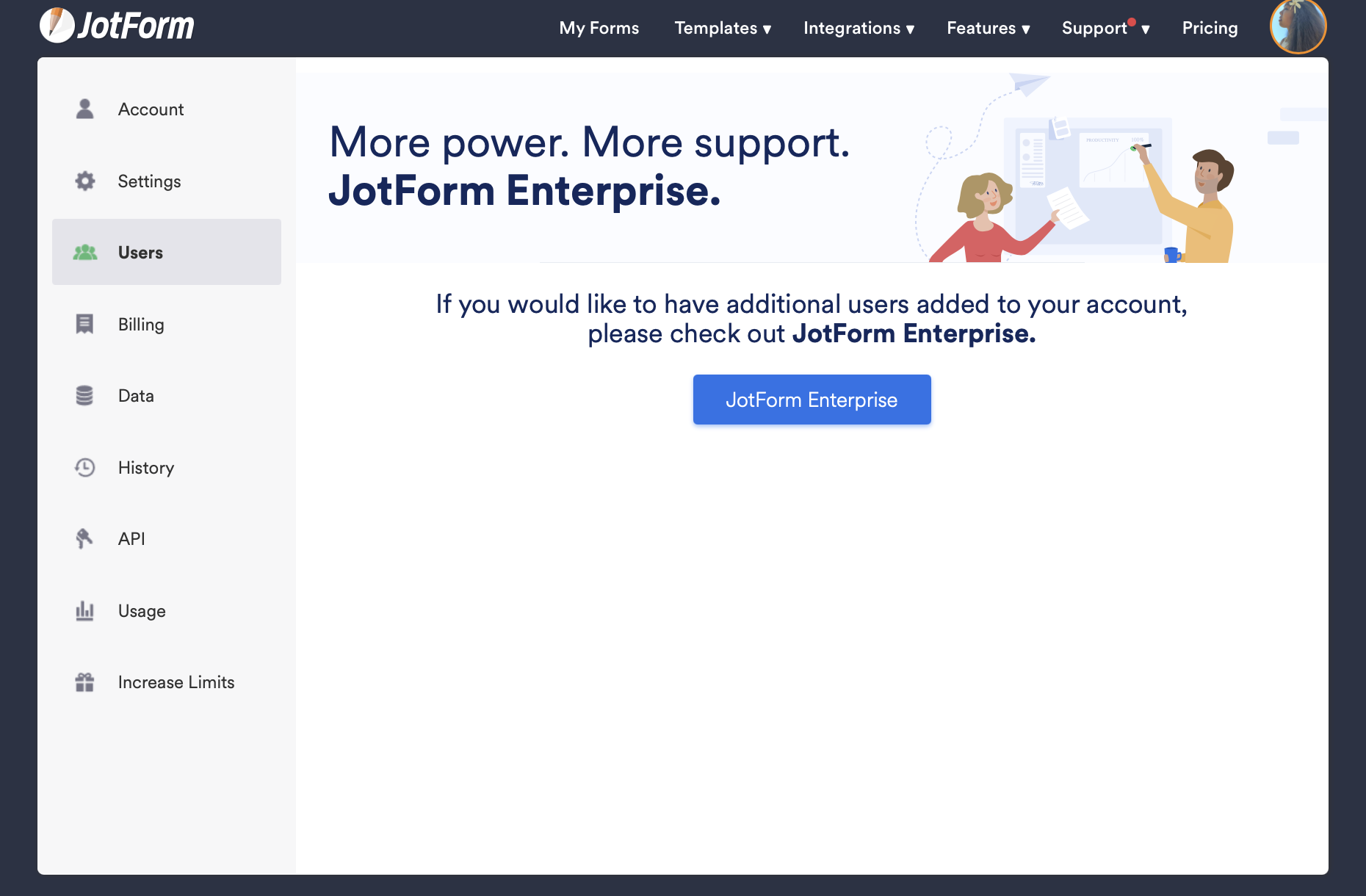
Task: Open your profile via the avatar picture
Action: tap(1298, 26)
